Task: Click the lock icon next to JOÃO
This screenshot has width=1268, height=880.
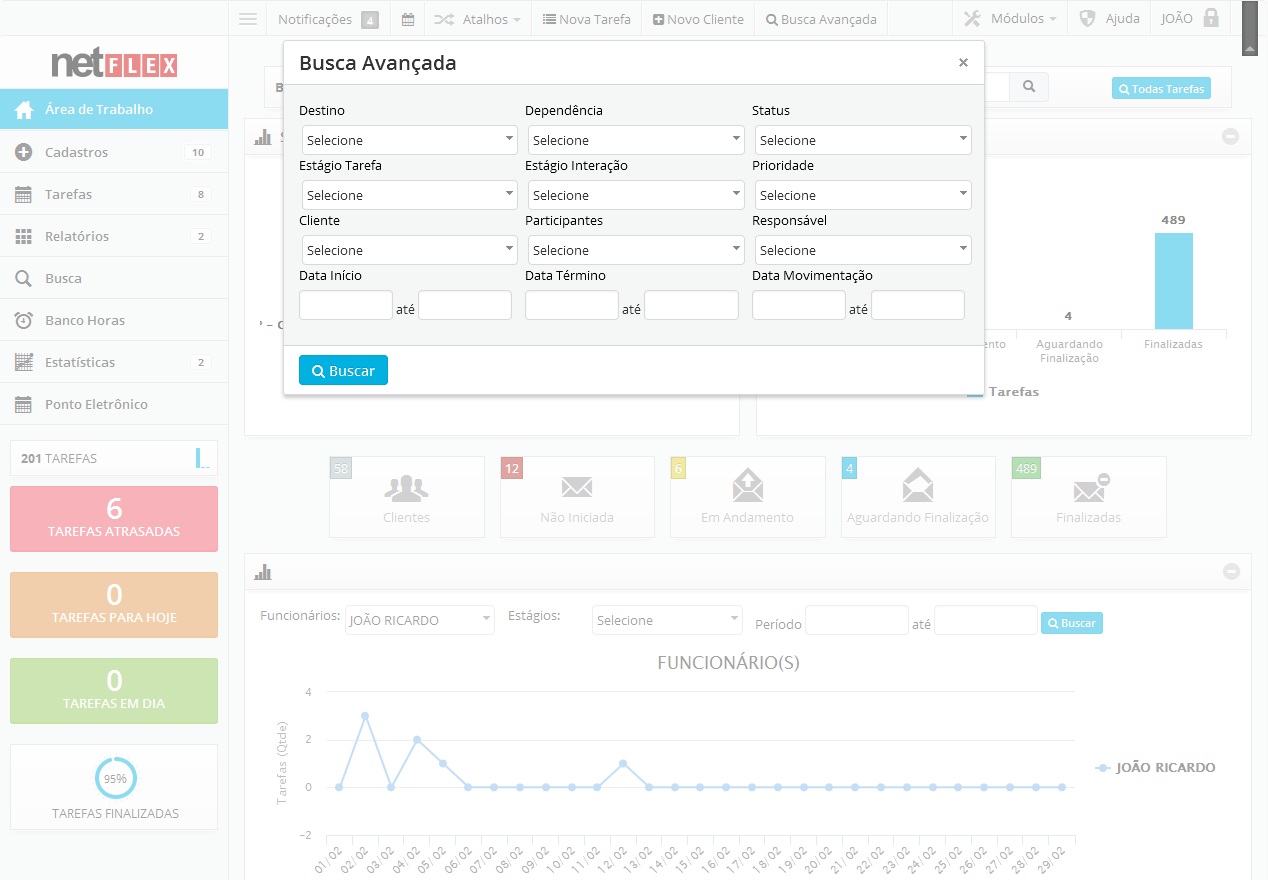Action: [1211, 18]
